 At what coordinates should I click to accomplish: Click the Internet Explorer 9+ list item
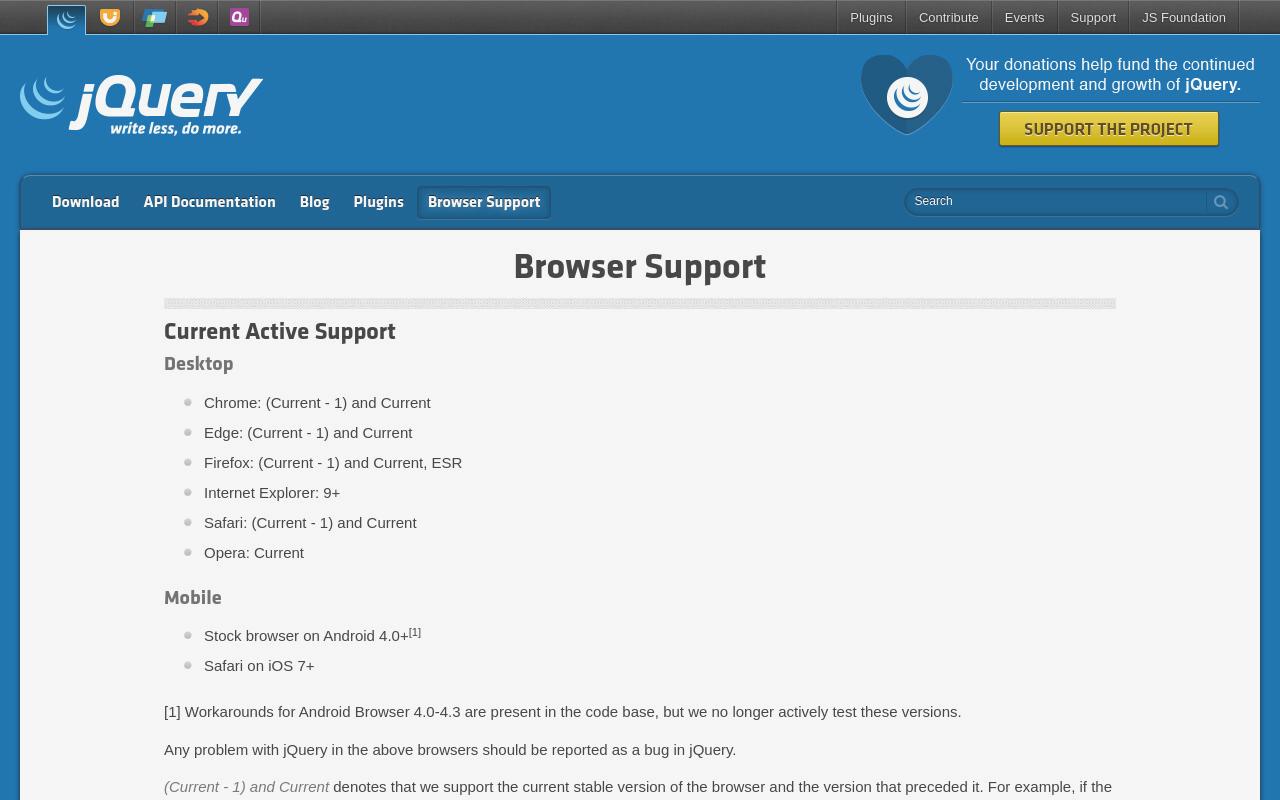point(272,492)
